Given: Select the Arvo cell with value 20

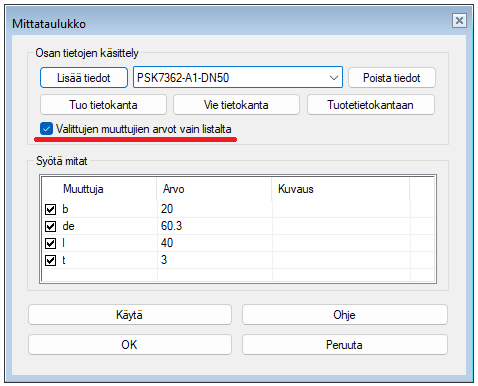Looking at the screenshot, I should click(x=215, y=209).
